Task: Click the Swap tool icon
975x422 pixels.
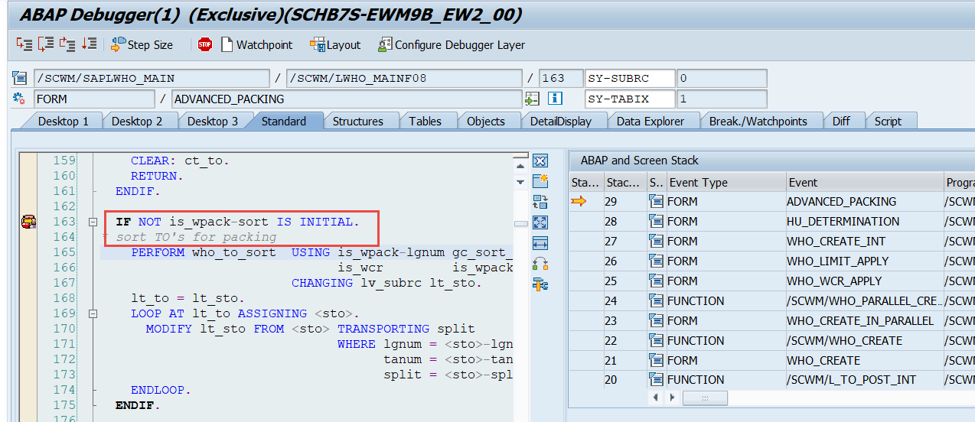Action: 540,264
